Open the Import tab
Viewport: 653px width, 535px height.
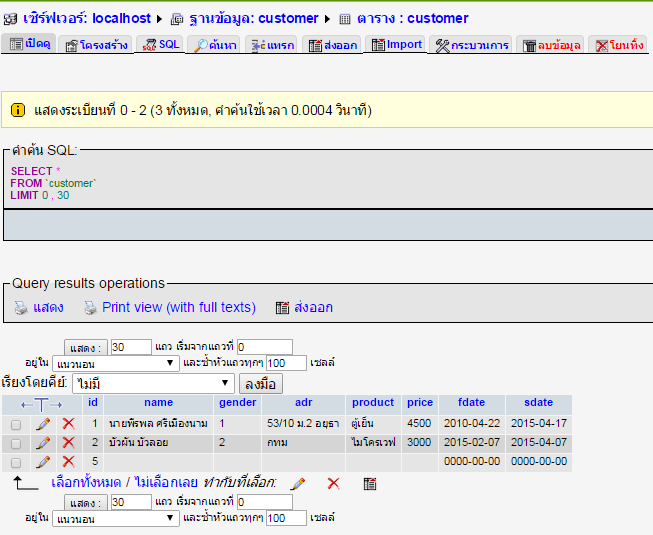tap(396, 45)
